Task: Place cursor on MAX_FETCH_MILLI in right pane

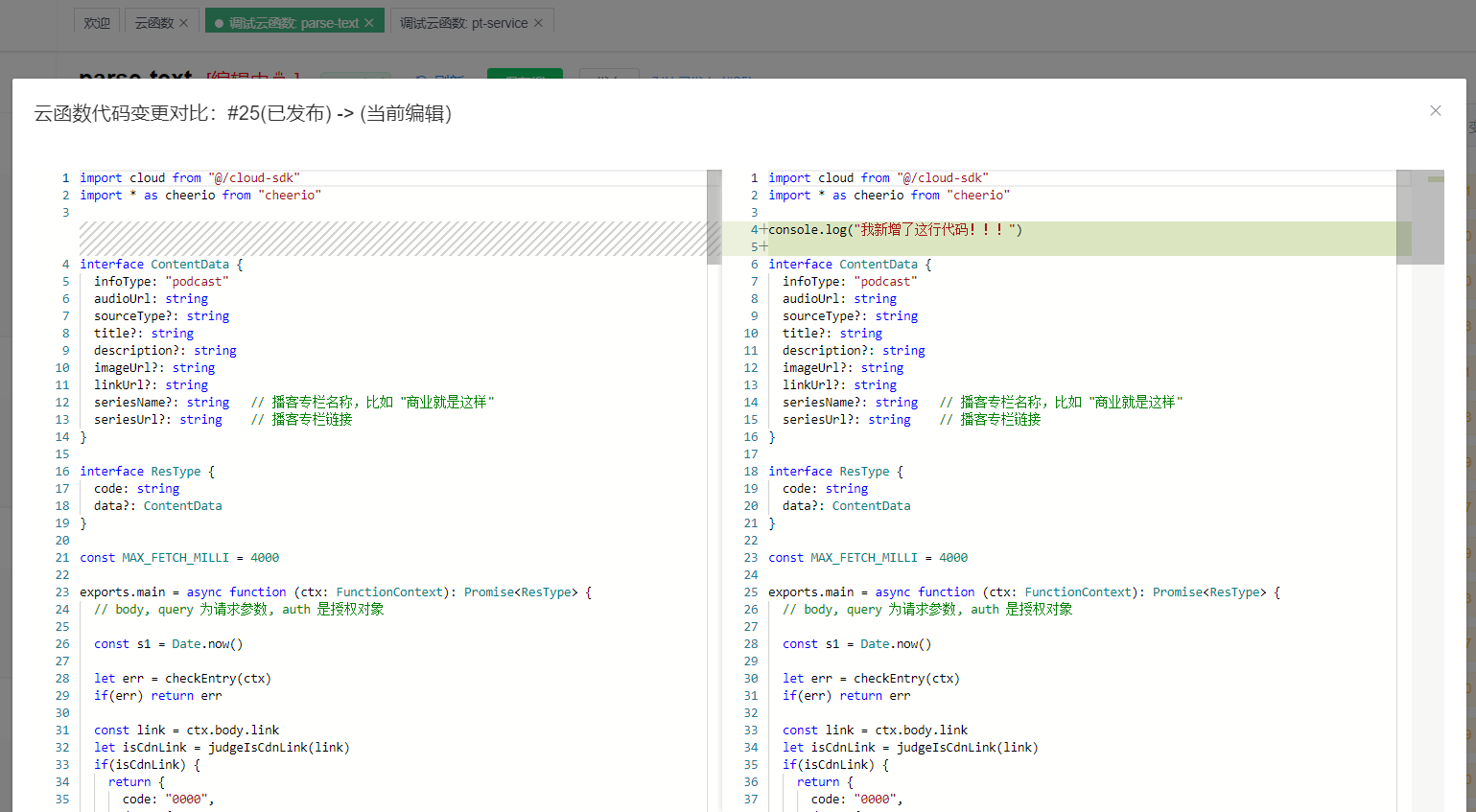Action: coord(863,558)
